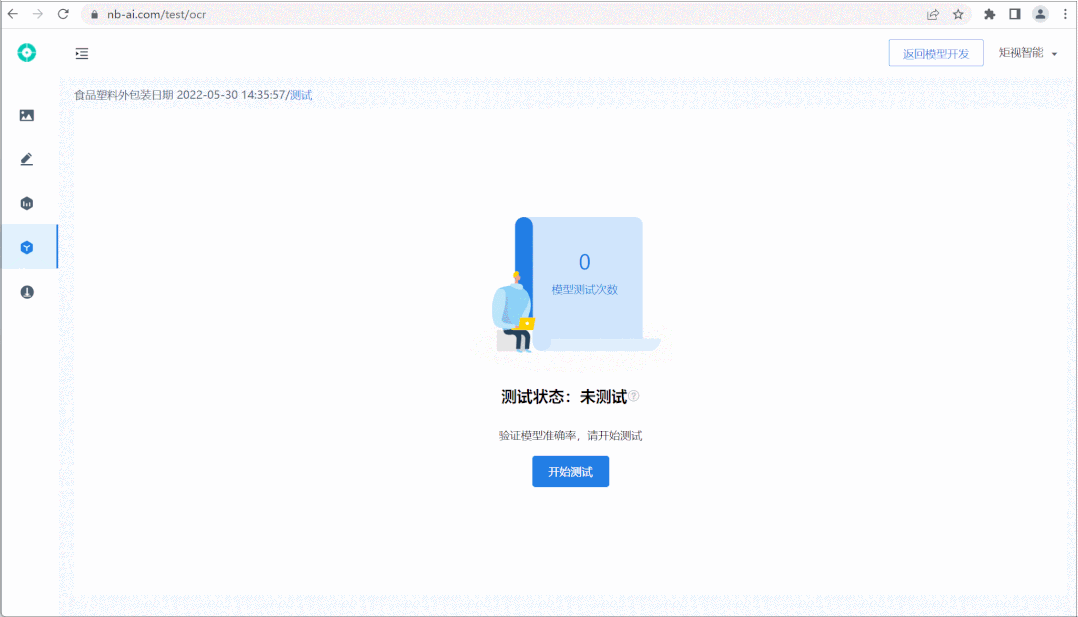The width and height of the screenshot is (1078, 617).
Task: Open the browser extensions puzzle icon
Action: 990,14
